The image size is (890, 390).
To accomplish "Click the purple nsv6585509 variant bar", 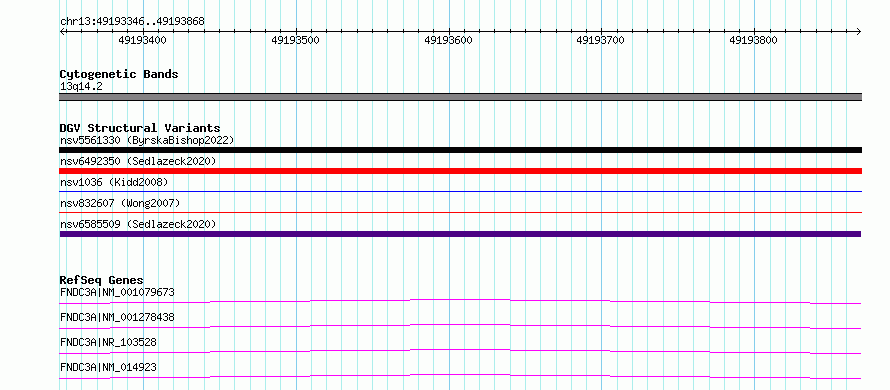I will coord(460,234).
